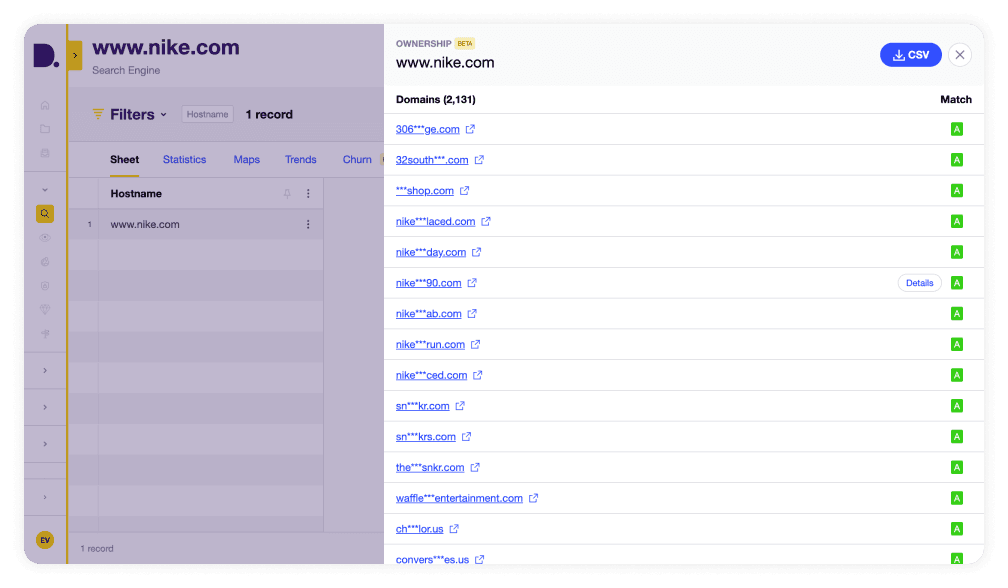Open the sn***kr.com domain link
The image size is (1008, 588).
(x=422, y=406)
